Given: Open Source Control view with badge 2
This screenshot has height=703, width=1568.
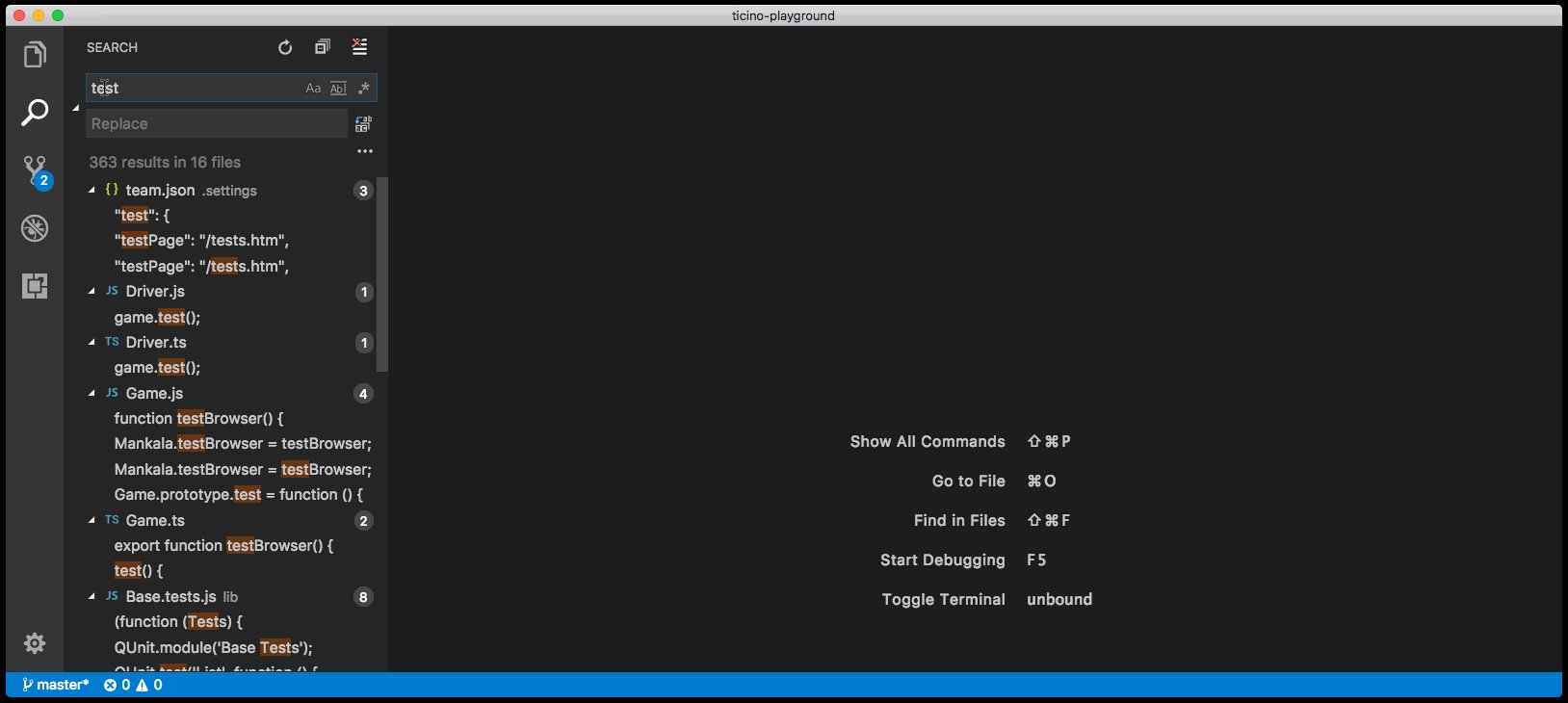Looking at the screenshot, I should 36,171.
